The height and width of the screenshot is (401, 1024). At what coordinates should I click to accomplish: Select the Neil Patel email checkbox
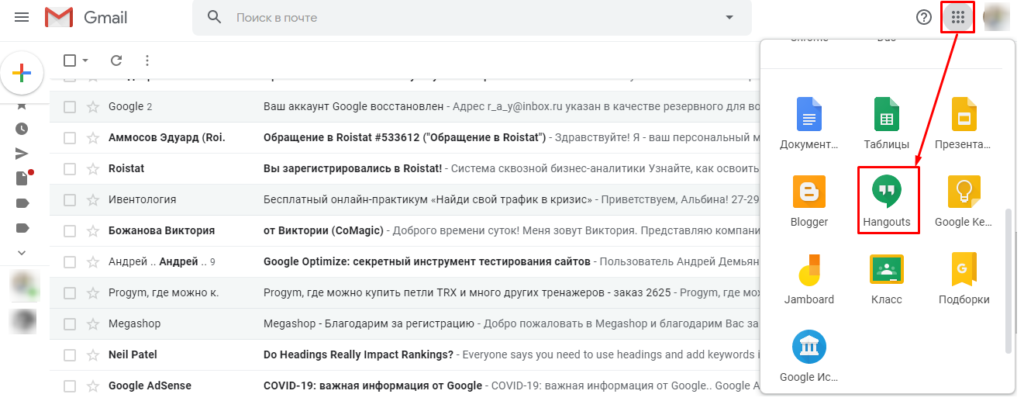coord(70,355)
